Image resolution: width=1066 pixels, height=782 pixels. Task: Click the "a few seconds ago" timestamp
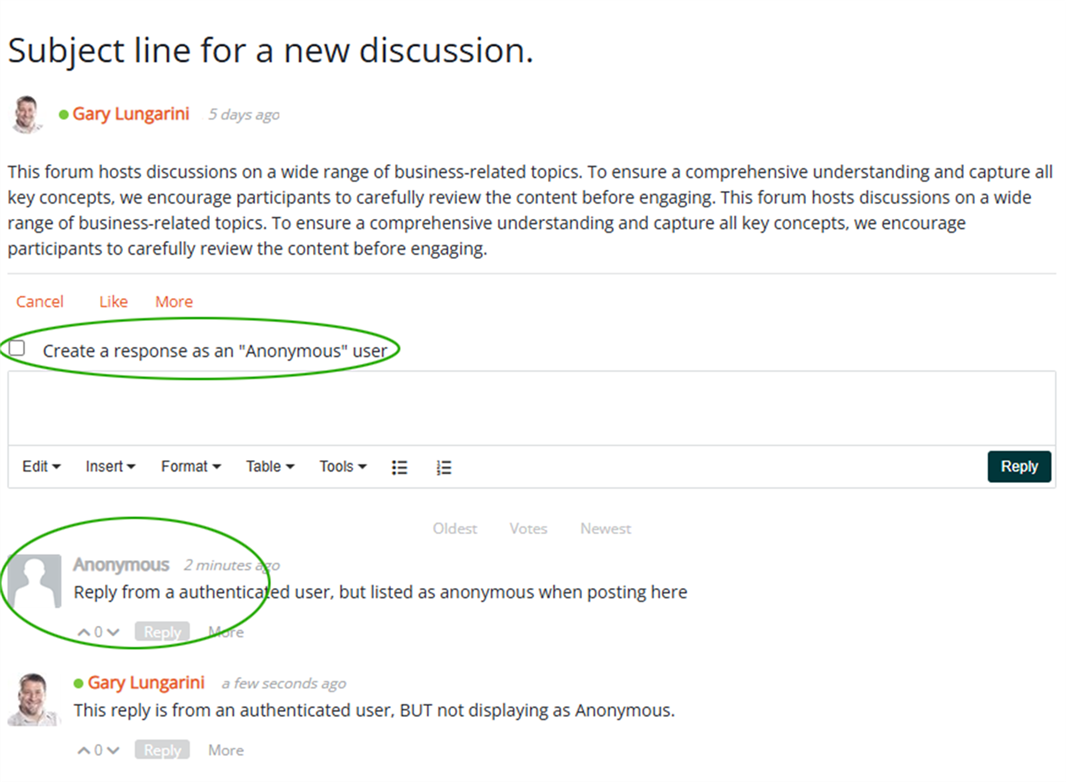point(283,683)
